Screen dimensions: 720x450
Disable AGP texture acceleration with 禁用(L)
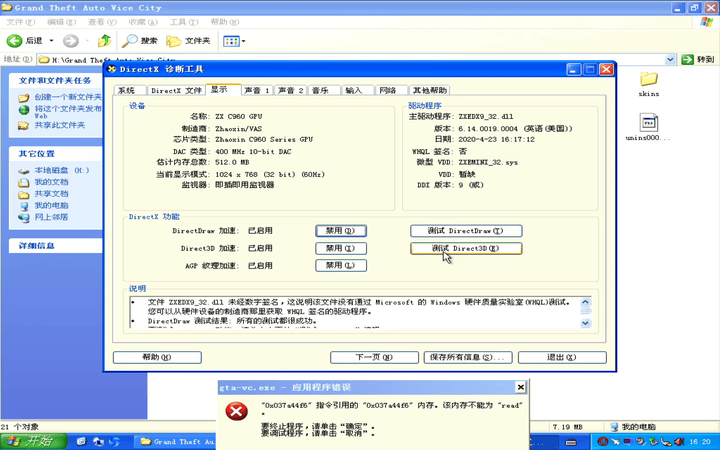click(341, 265)
